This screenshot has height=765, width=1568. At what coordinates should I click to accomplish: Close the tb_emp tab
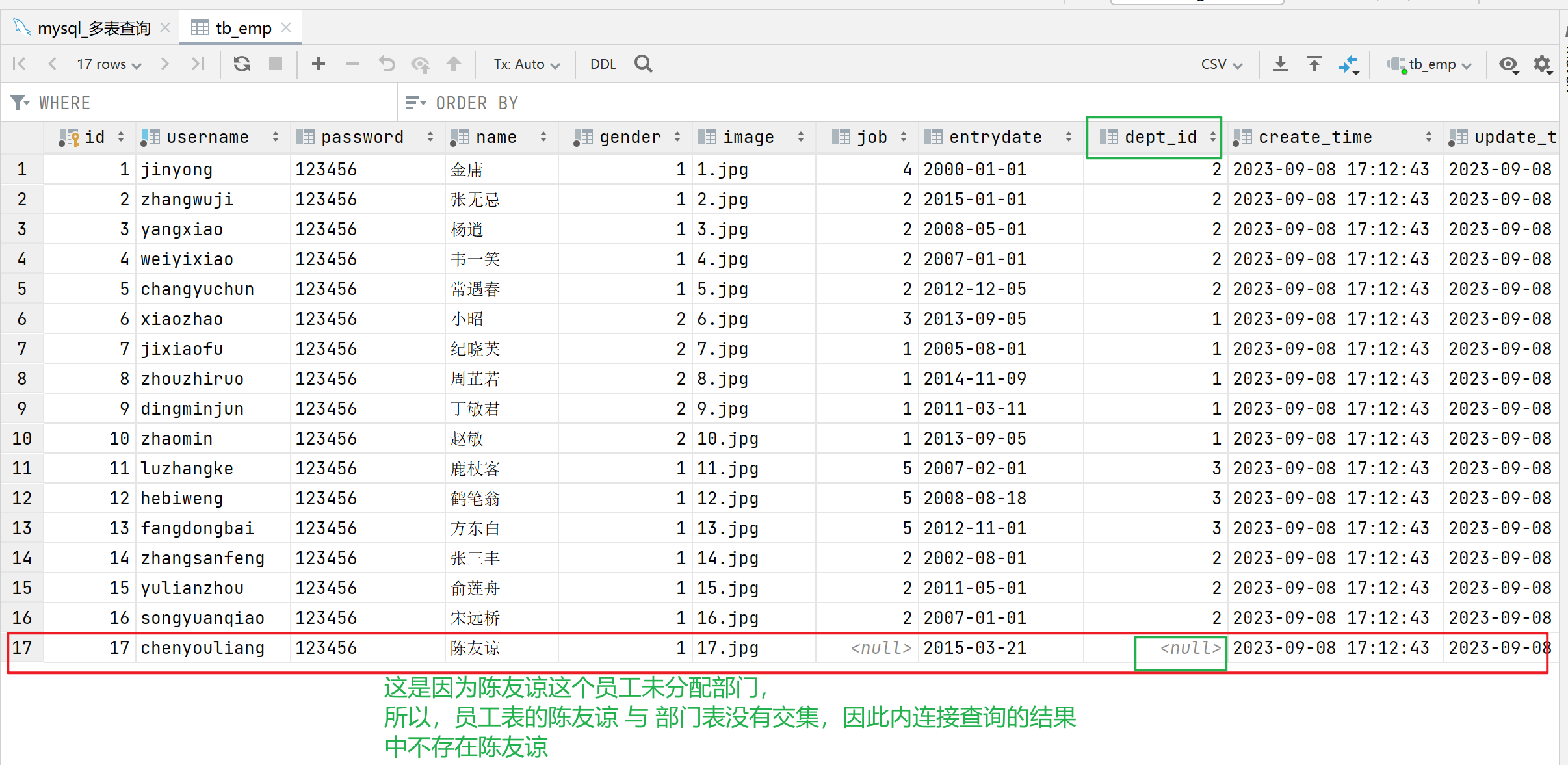tap(286, 28)
